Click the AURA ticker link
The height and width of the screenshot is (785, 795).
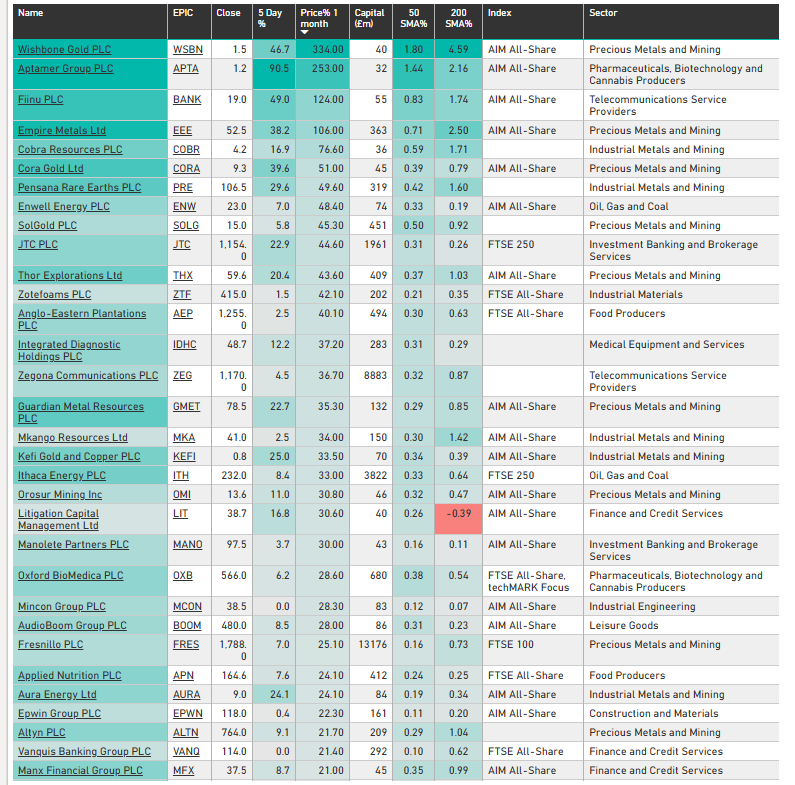pyautogui.click(x=187, y=695)
